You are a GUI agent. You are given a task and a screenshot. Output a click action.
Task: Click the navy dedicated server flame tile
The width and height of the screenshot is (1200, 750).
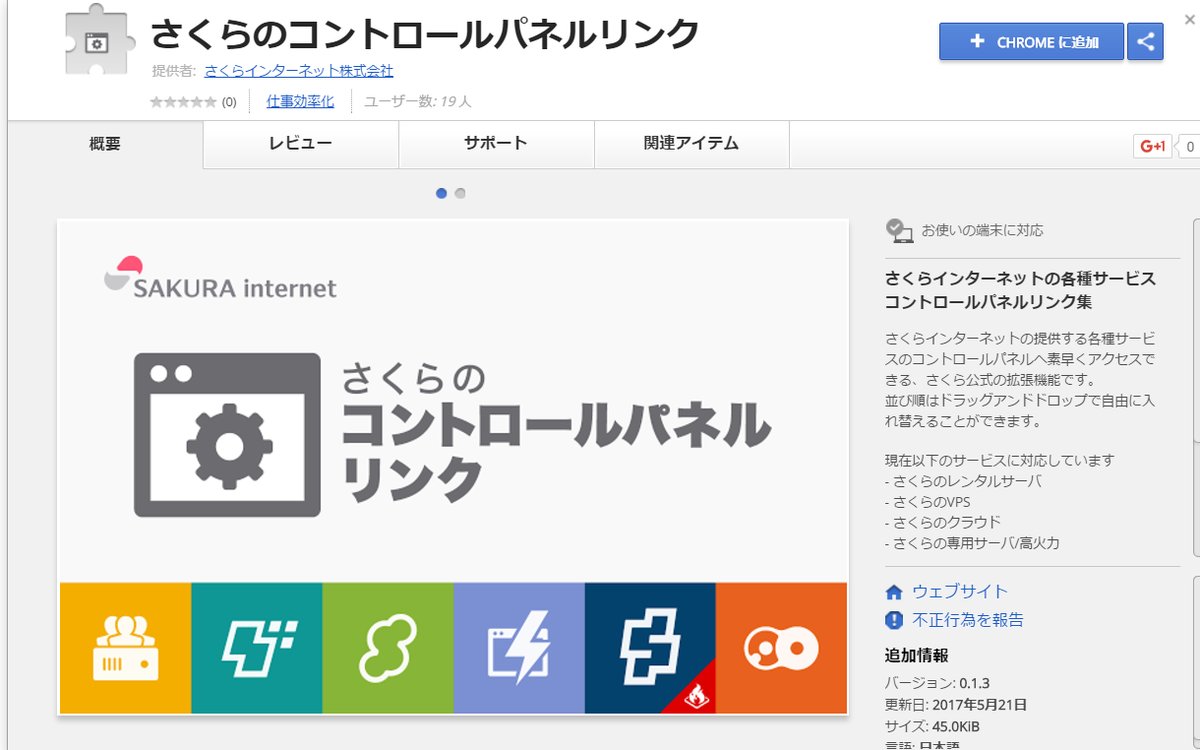[x=650, y=648]
